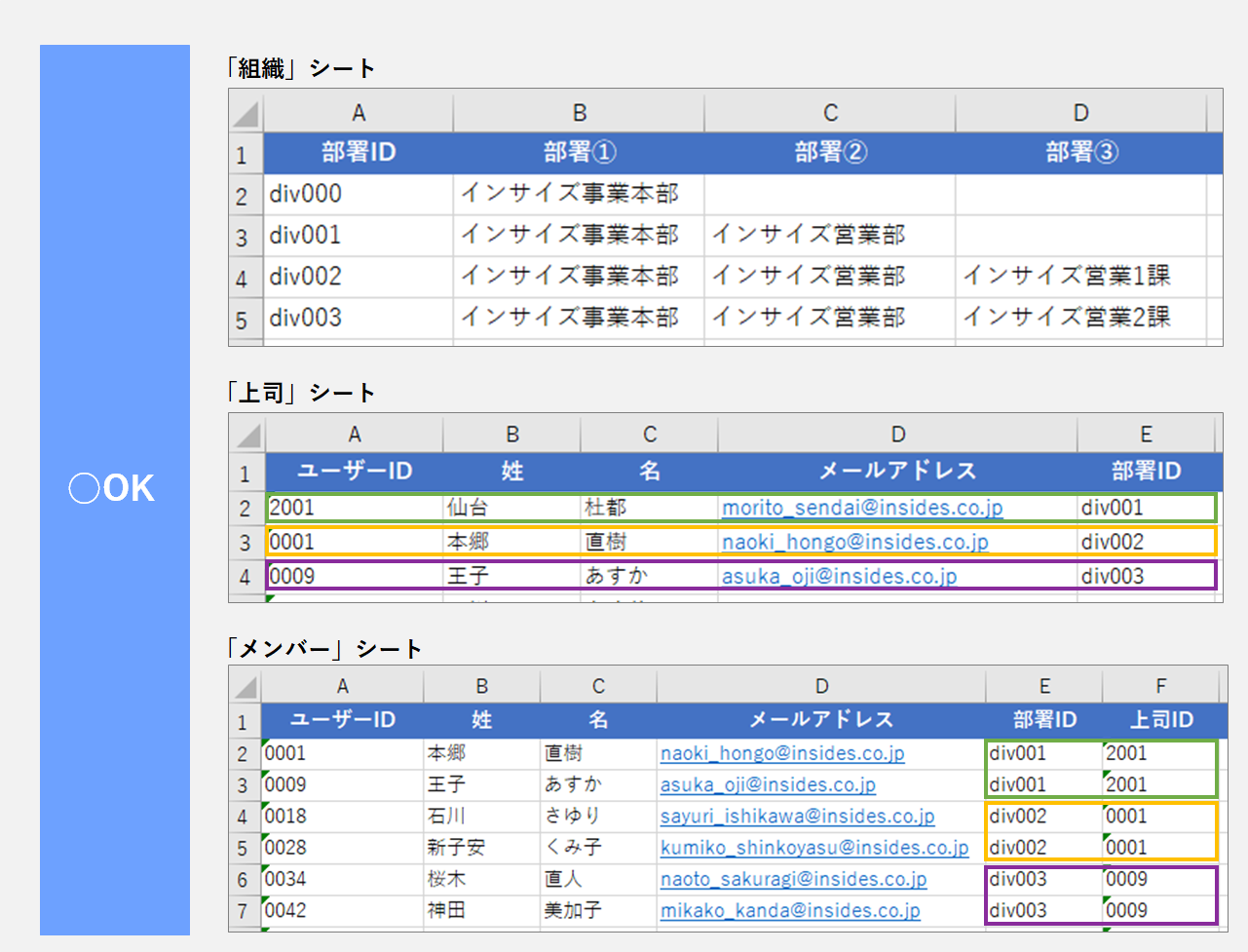1248x952 pixels.
Task: Select row 6 header in メンバー sheet
Action: [x=245, y=879]
